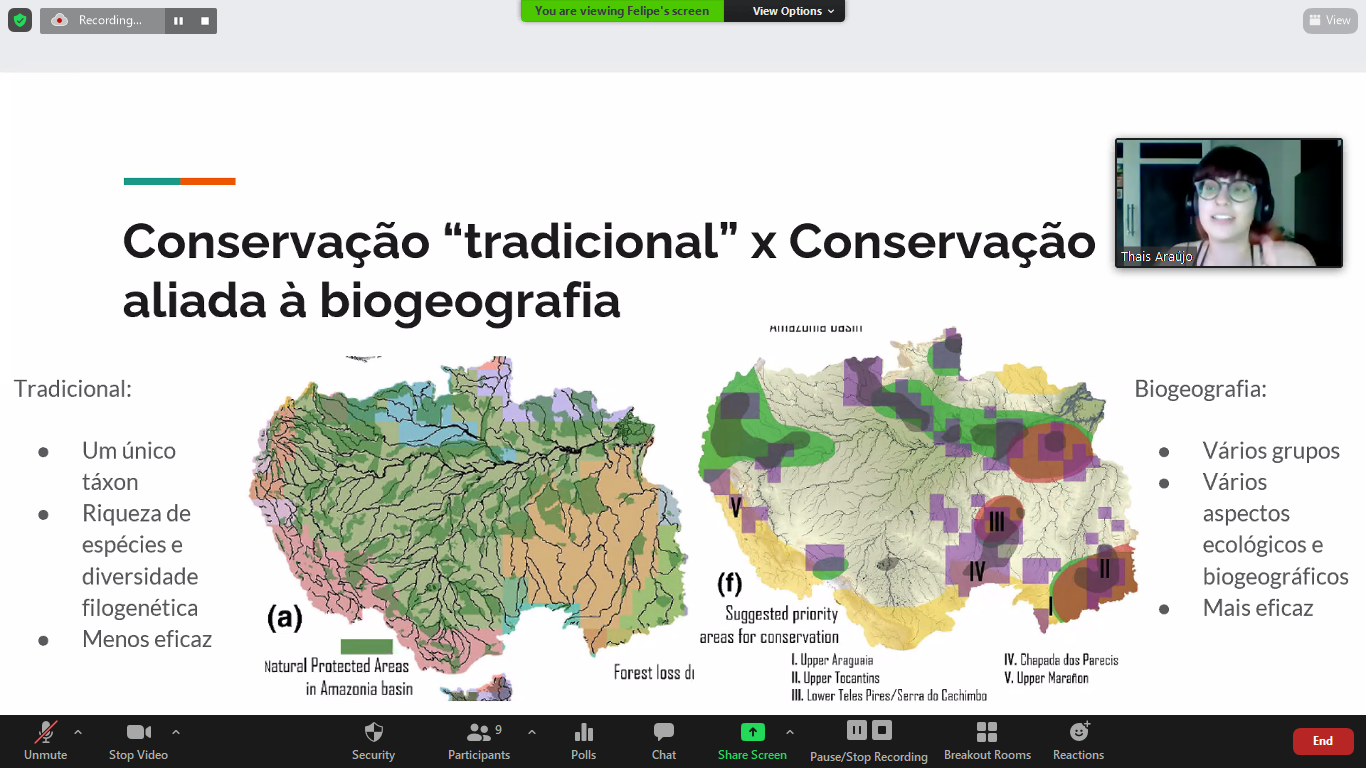
Task: Expand audio settings arrow next to Unmute
Action: tap(78, 732)
